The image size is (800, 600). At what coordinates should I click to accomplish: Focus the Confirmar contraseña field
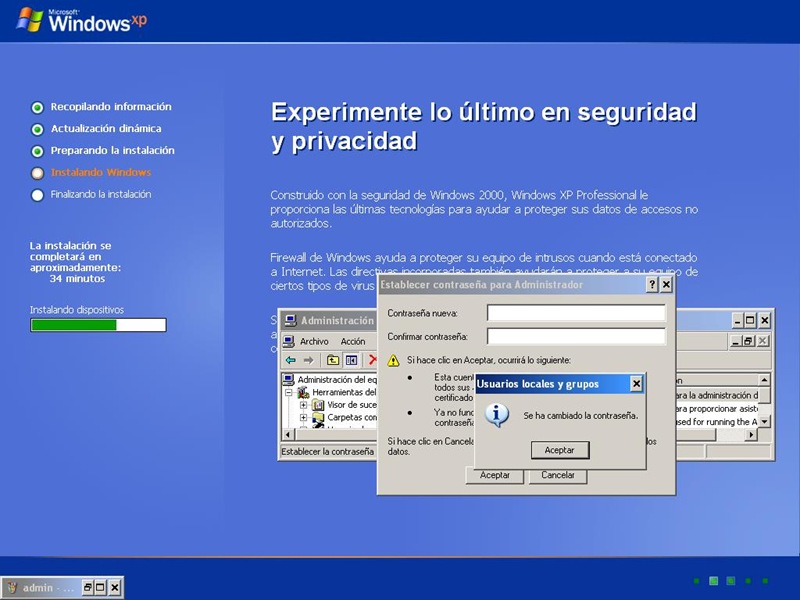576,336
